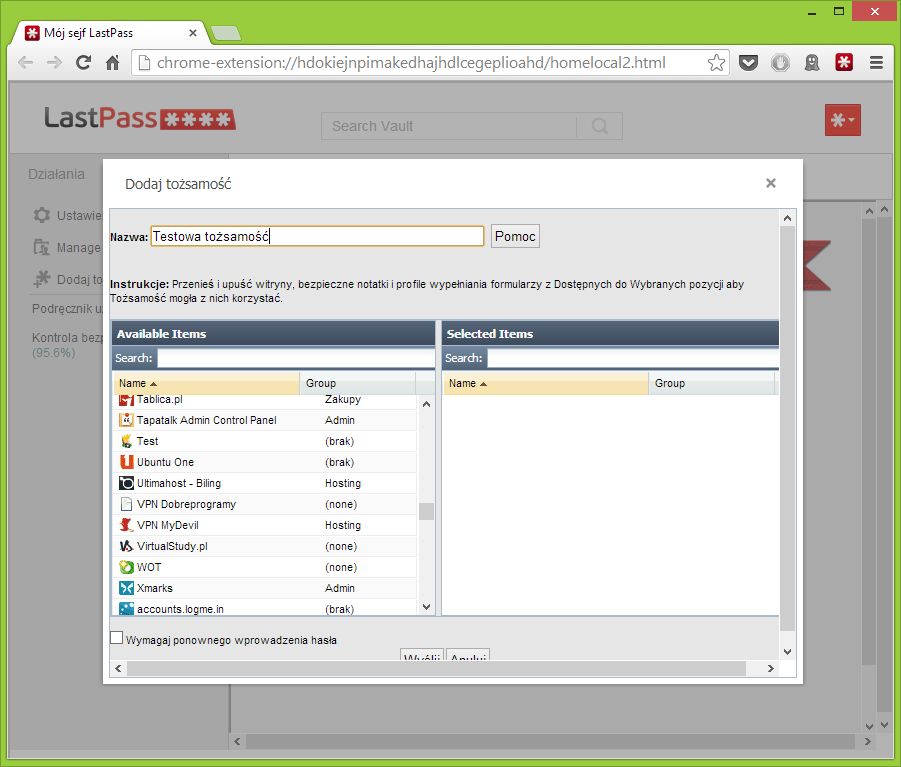The image size is (901, 767).
Task: Open Chrome hamburger menu
Action: (876, 63)
